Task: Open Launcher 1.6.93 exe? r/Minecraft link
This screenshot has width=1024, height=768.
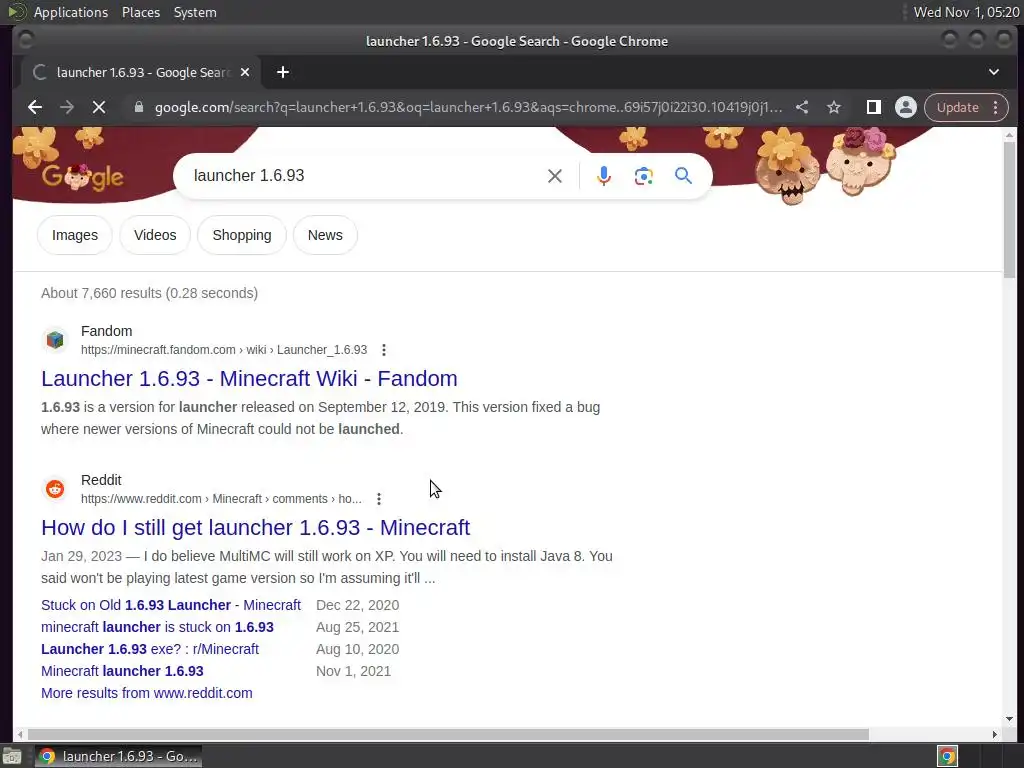Action: pyautogui.click(x=150, y=650)
